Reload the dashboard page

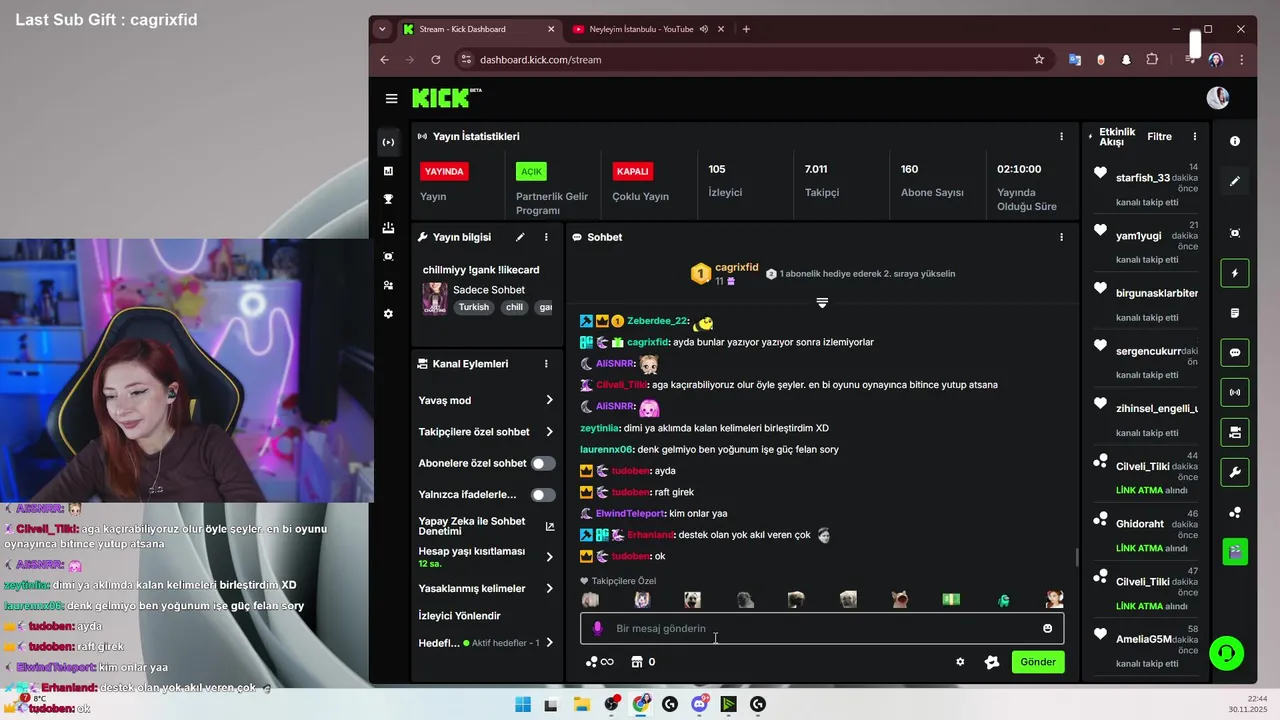coord(435,59)
